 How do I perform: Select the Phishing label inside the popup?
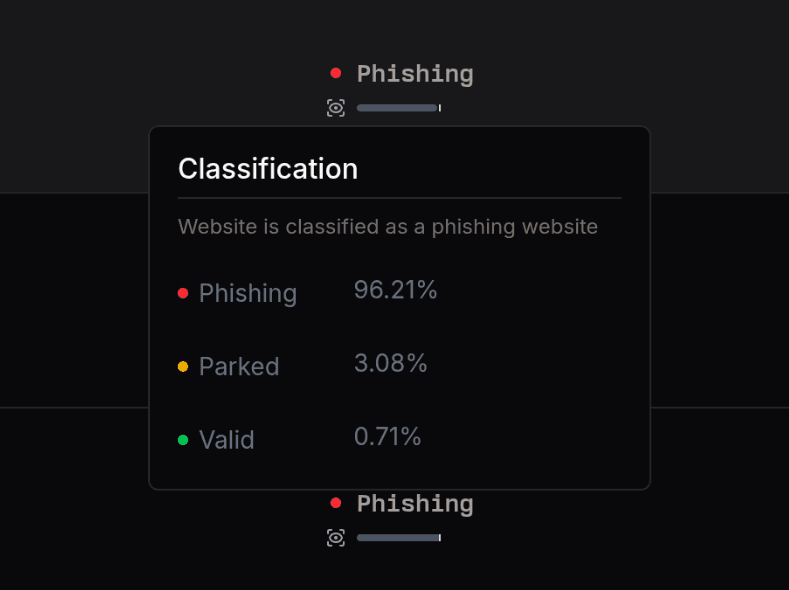point(248,294)
